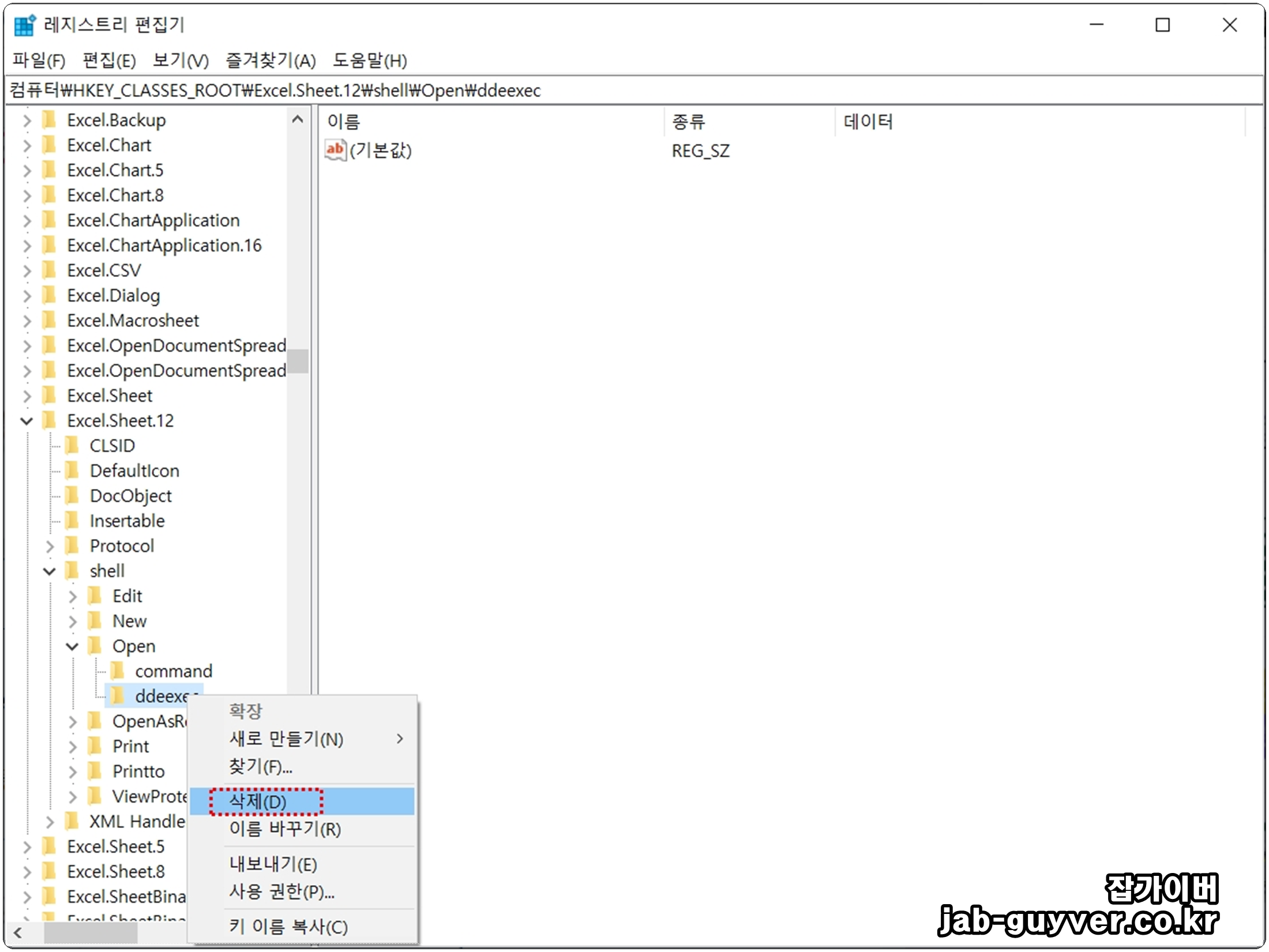The image size is (1269, 952).
Task: Open the 즐겨찾기(A) menu
Action: 271,61
